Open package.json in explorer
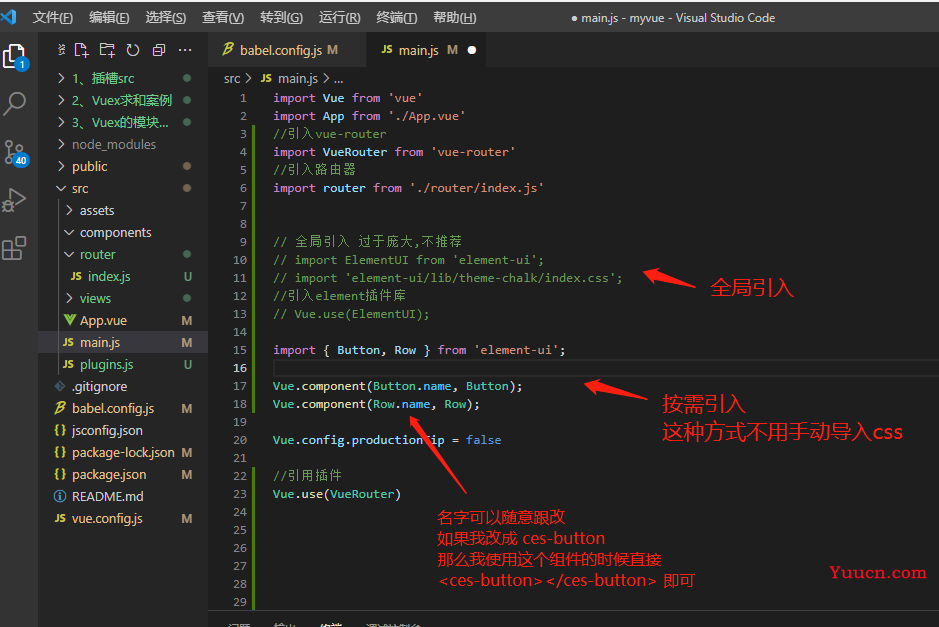 (123, 474)
